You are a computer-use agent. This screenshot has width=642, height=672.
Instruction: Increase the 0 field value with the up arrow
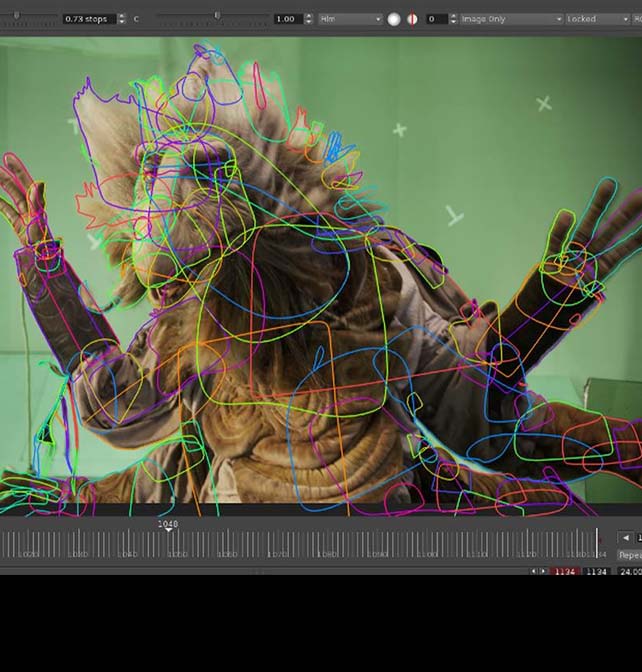[x=453, y=16]
